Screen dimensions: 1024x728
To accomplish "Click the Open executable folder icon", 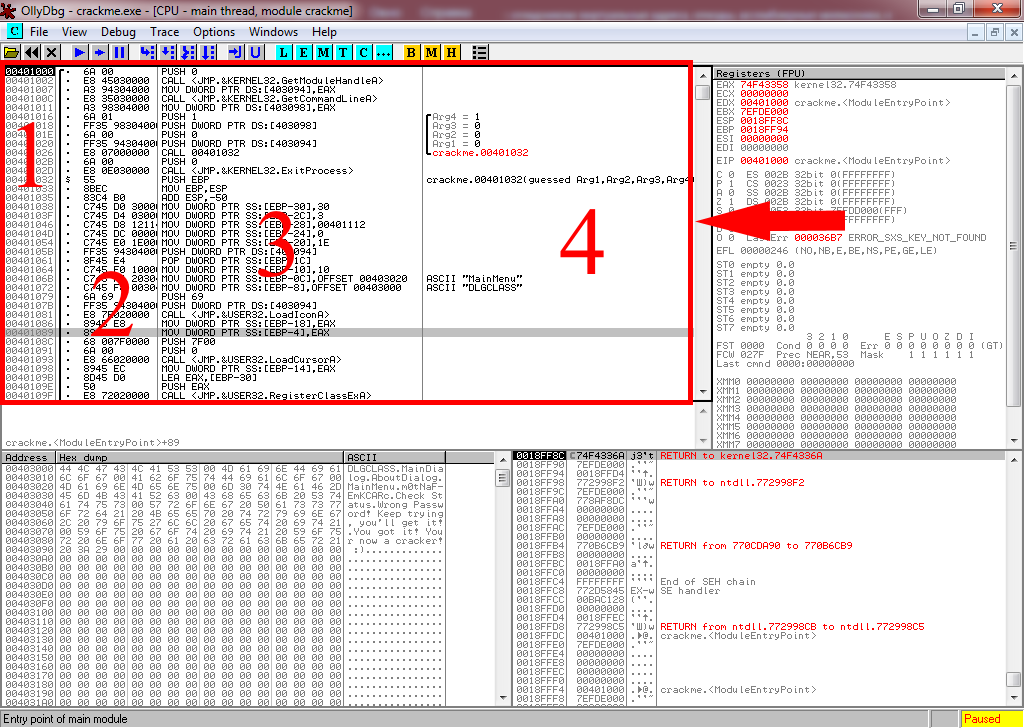I will 12,52.
